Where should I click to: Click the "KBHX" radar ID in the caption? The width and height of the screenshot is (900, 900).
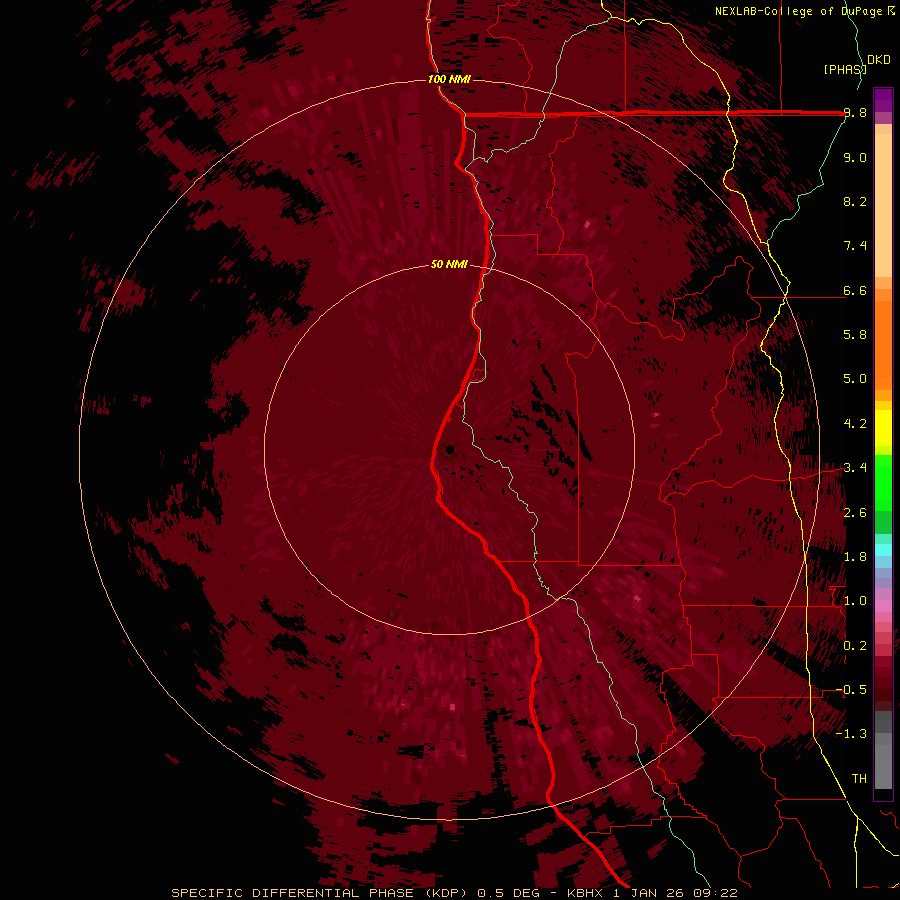coord(584,893)
